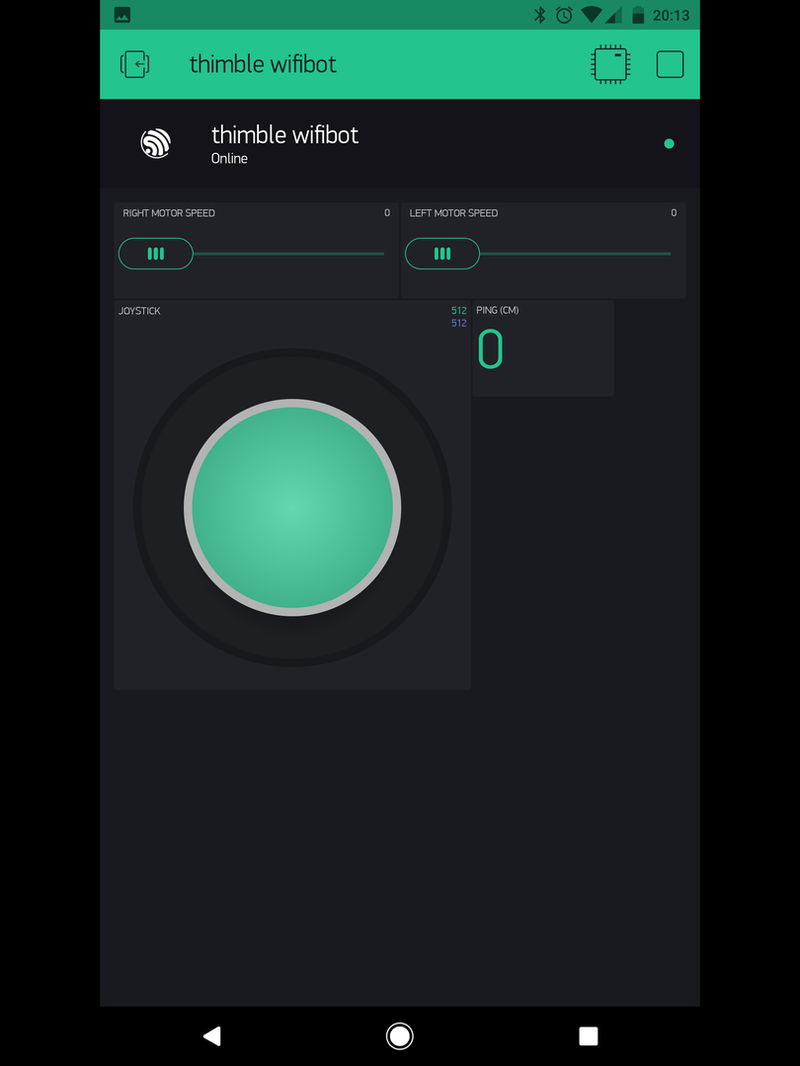
Task: Tap the 'thimble wifibot' device name
Action: pyautogui.click(x=285, y=135)
